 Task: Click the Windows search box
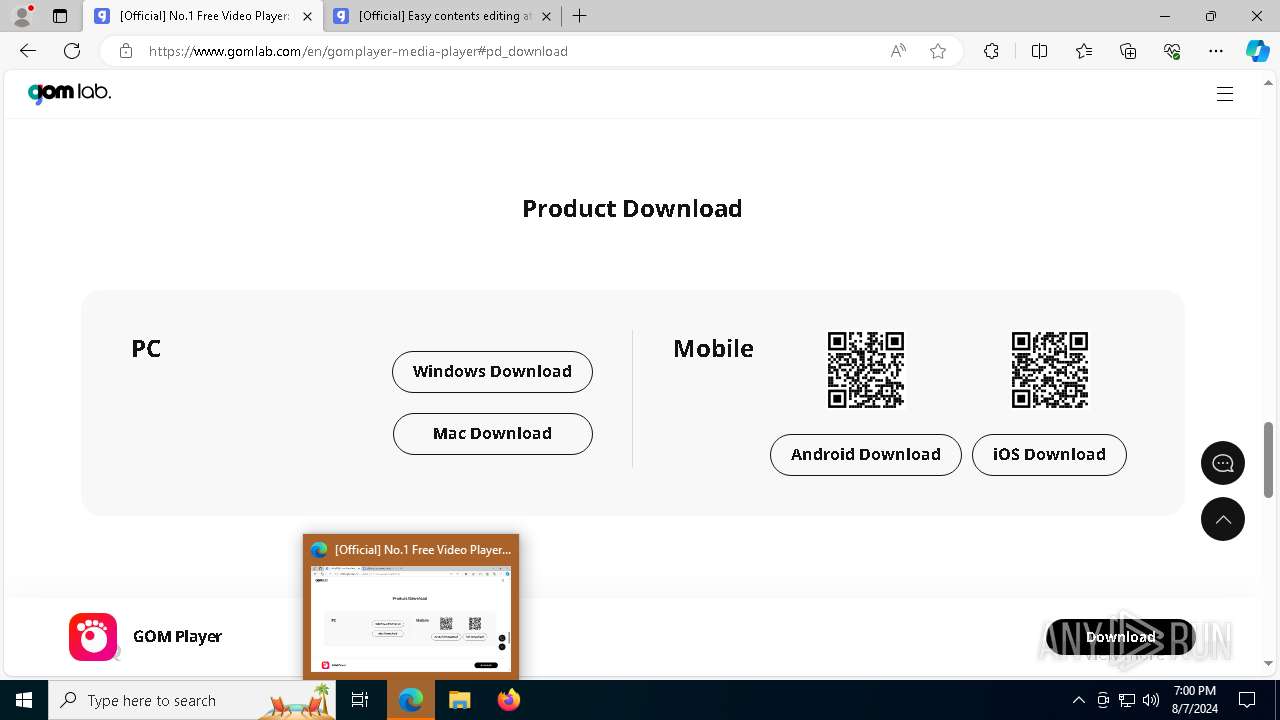point(192,700)
